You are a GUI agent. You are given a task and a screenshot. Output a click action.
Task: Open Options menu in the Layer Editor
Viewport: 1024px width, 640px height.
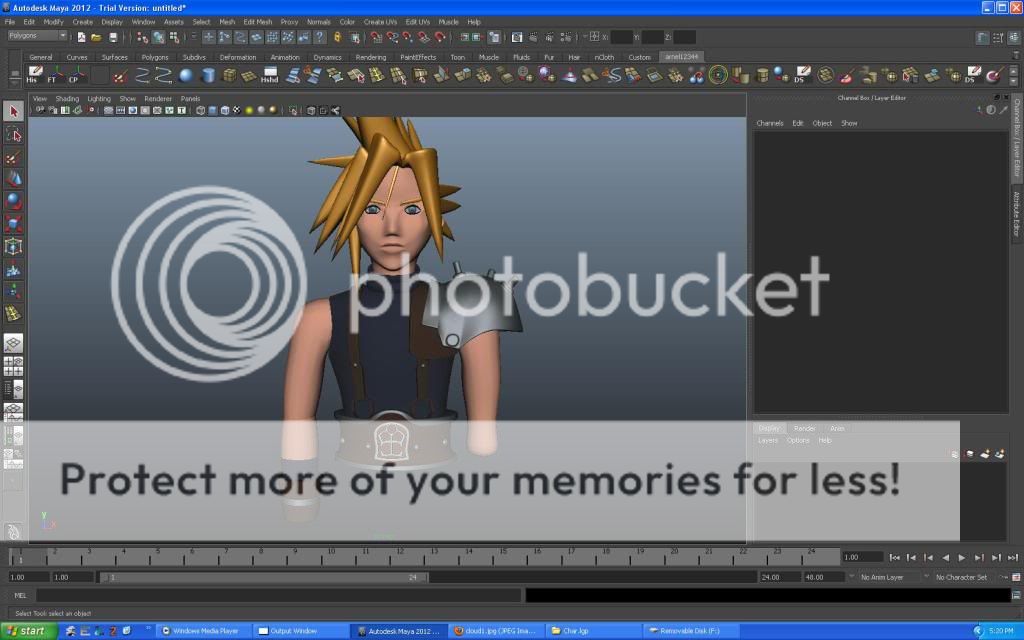[798, 441]
